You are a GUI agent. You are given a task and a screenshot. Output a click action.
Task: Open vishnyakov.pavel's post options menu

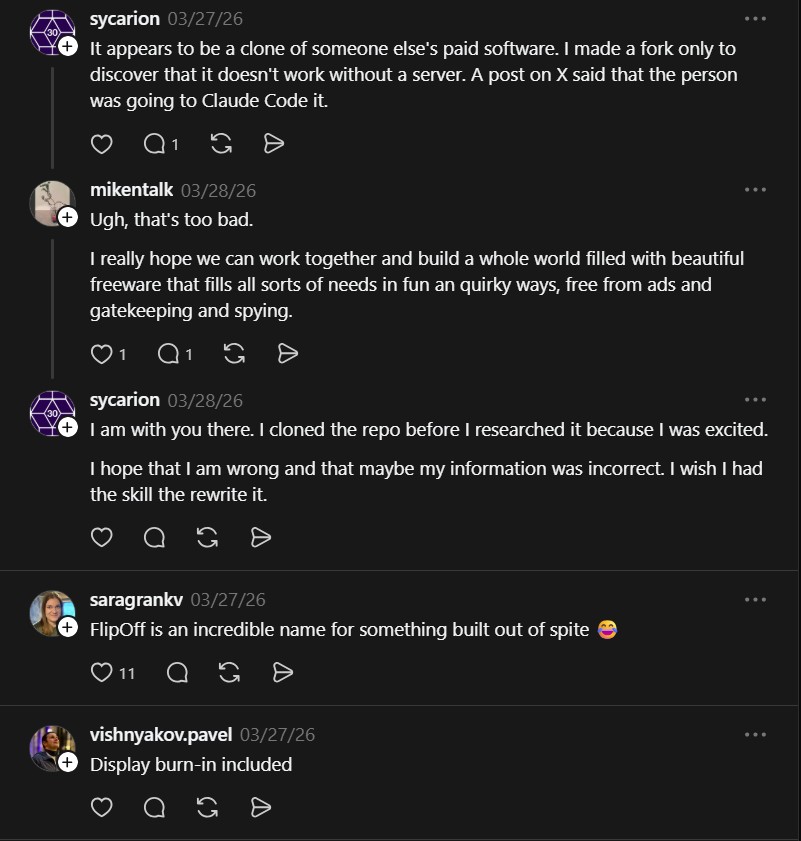click(x=755, y=733)
